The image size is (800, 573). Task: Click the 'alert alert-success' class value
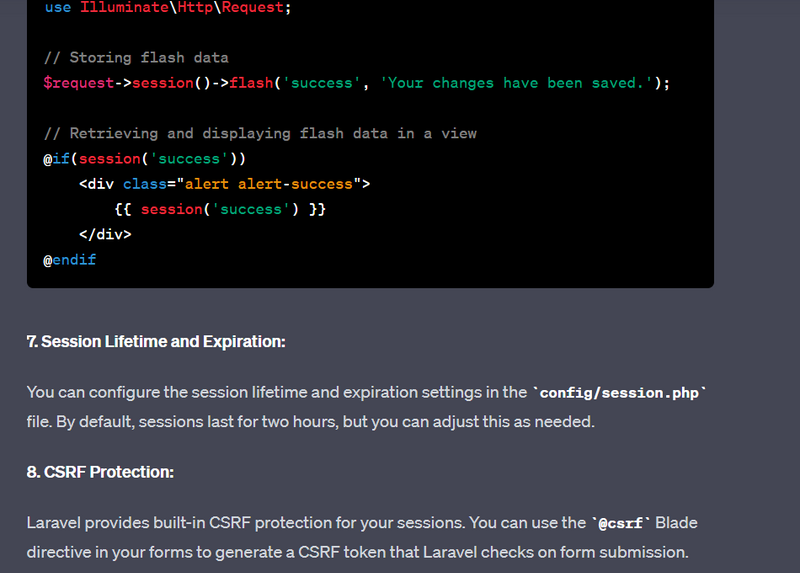point(269,184)
